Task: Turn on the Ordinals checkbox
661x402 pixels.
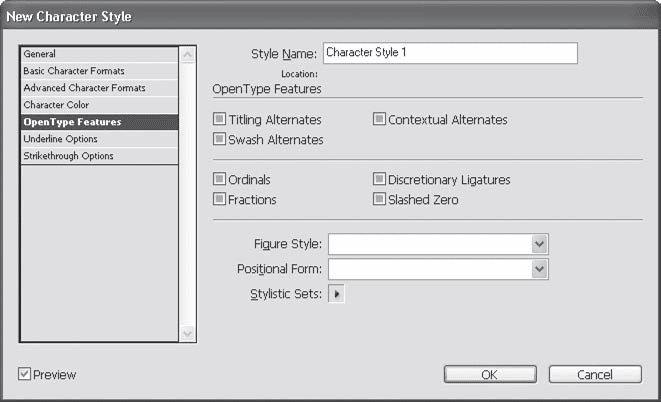Action: click(x=220, y=180)
